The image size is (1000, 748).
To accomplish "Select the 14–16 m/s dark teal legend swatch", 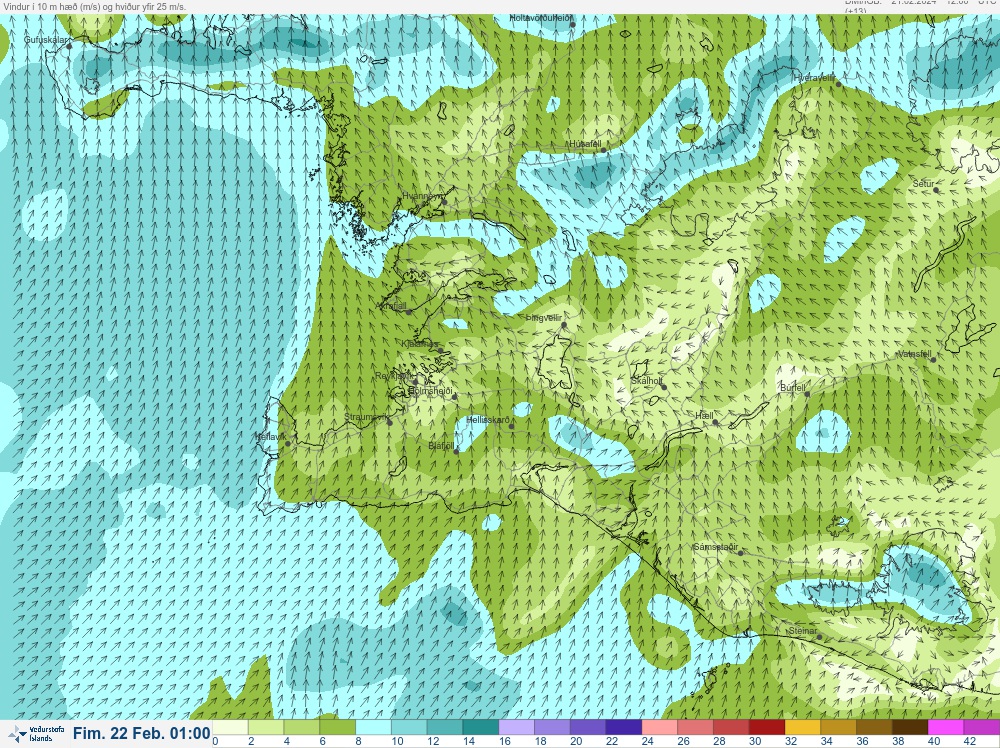I will [480, 728].
